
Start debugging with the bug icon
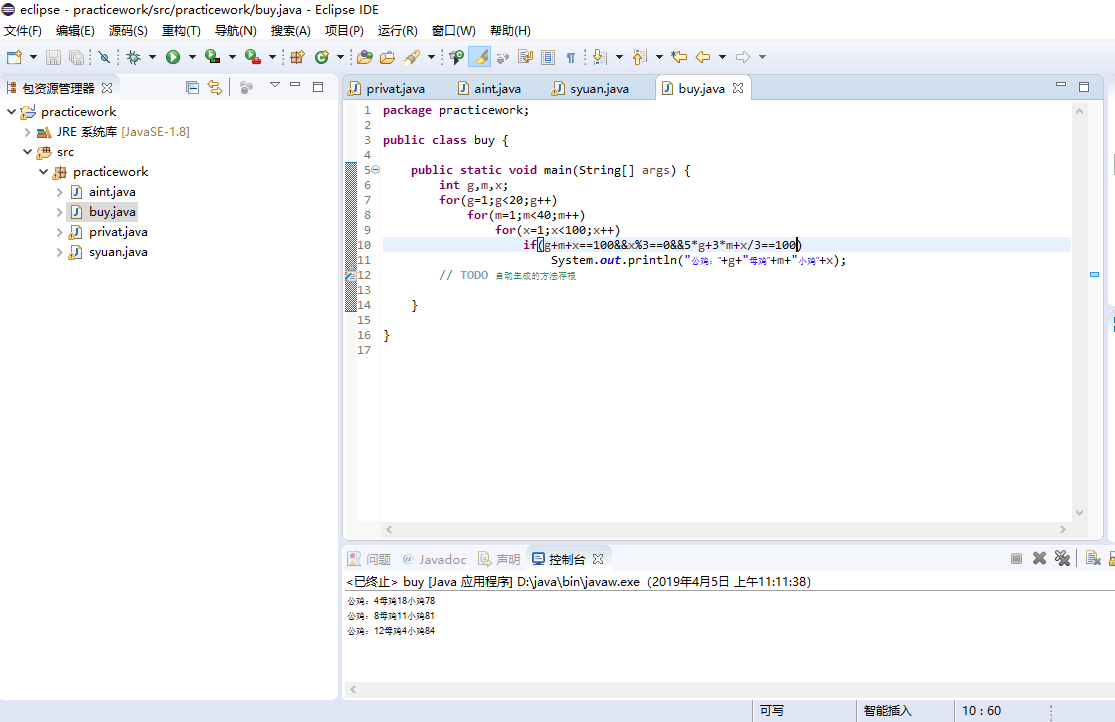click(133, 58)
